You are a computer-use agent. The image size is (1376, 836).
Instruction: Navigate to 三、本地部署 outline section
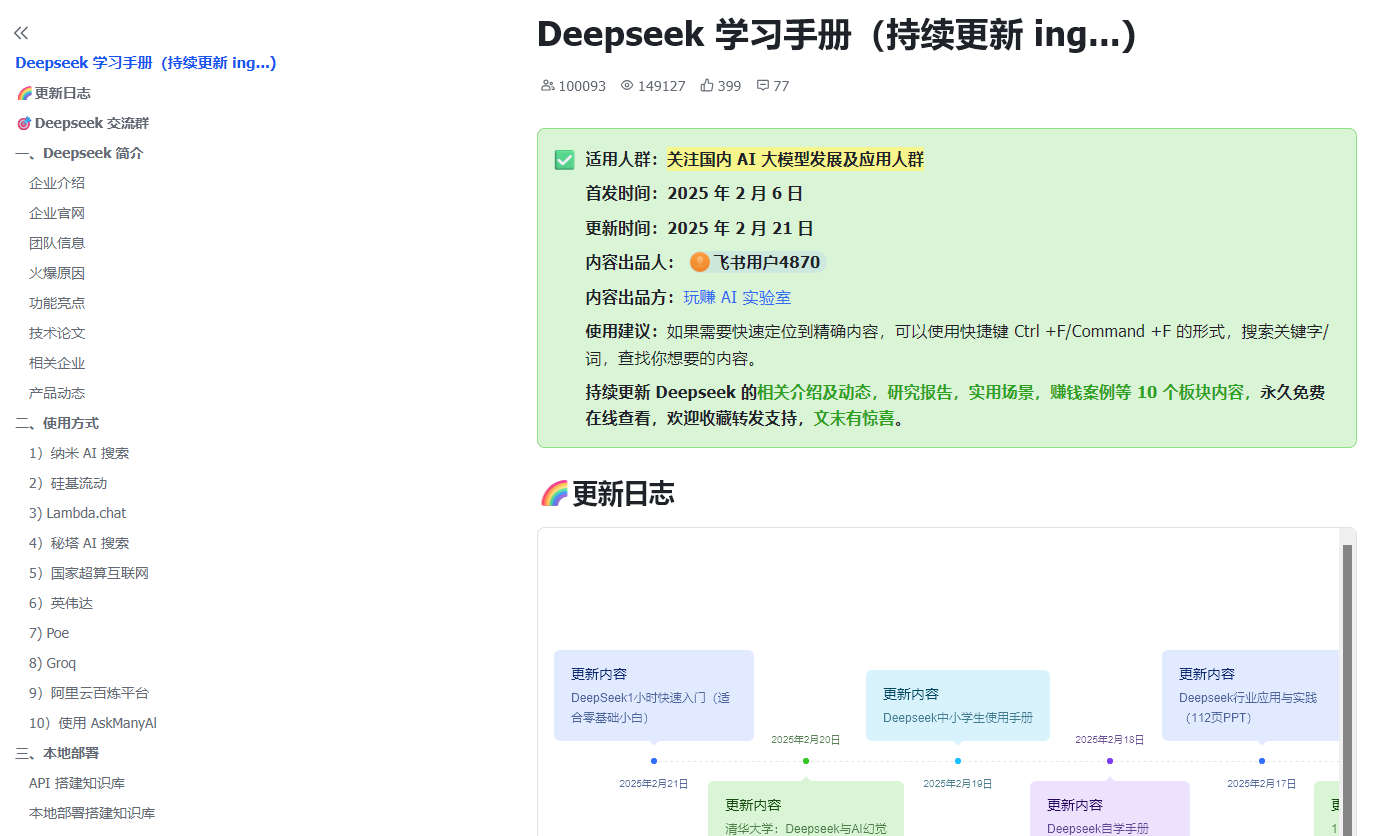[57, 753]
